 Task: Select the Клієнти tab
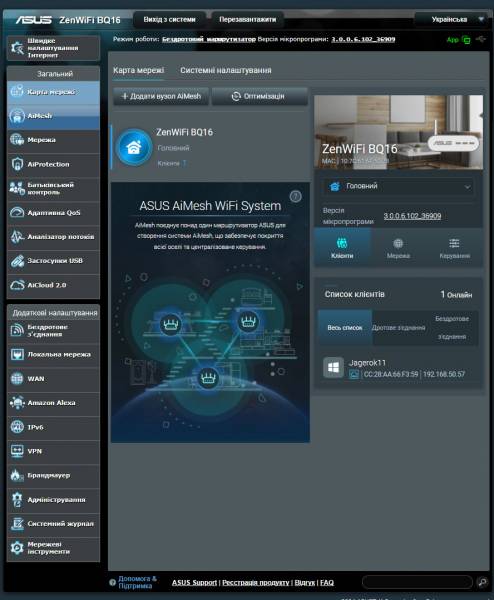point(342,248)
